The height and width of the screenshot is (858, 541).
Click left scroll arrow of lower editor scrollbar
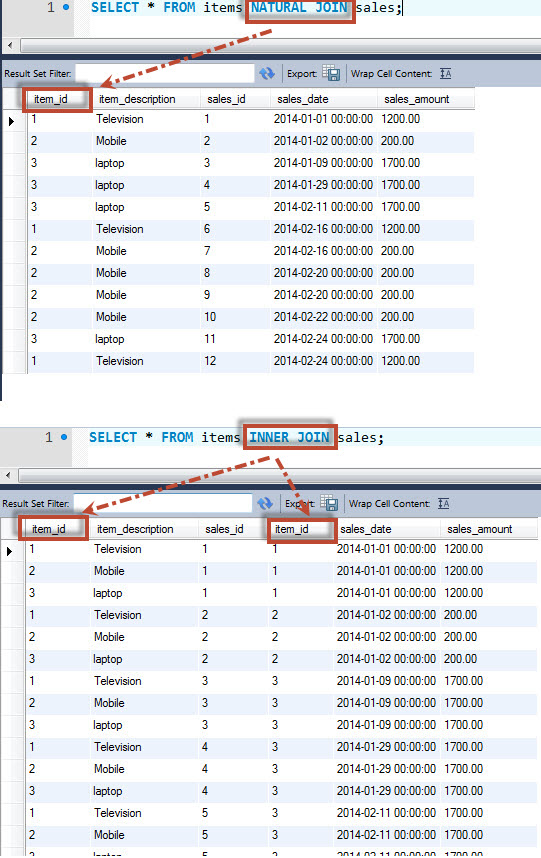tap(8, 475)
